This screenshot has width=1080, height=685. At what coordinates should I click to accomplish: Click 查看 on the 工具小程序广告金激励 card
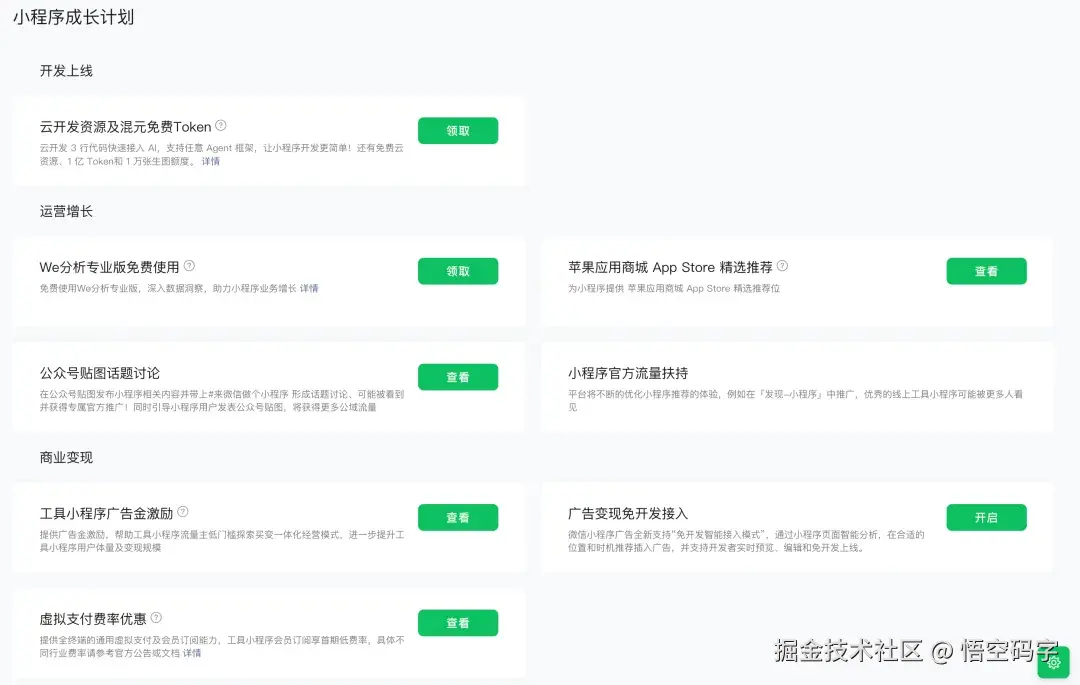click(457, 517)
